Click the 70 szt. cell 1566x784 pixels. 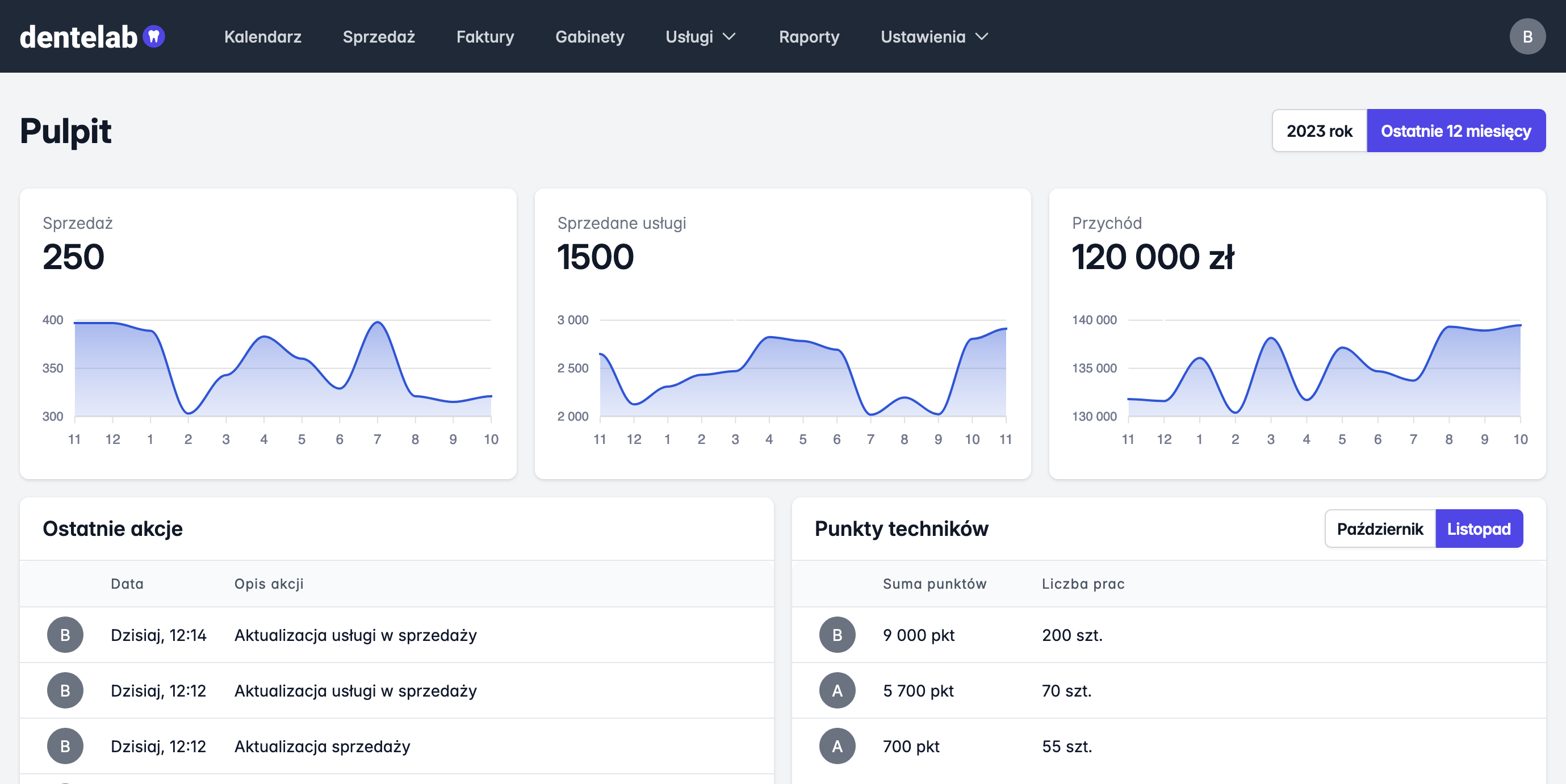(1066, 691)
